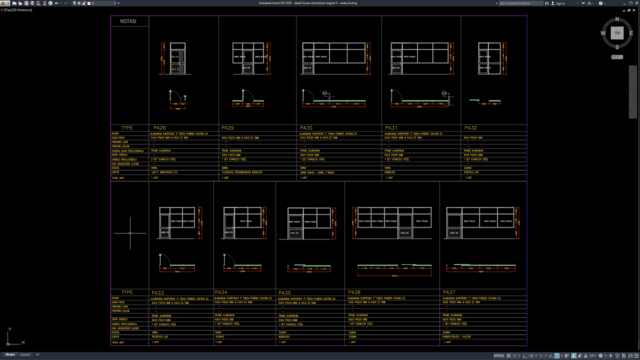This screenshot has height=360, width=640.
Task: Click the annotation monitor plus icon
Action: (x=611, y=356)
